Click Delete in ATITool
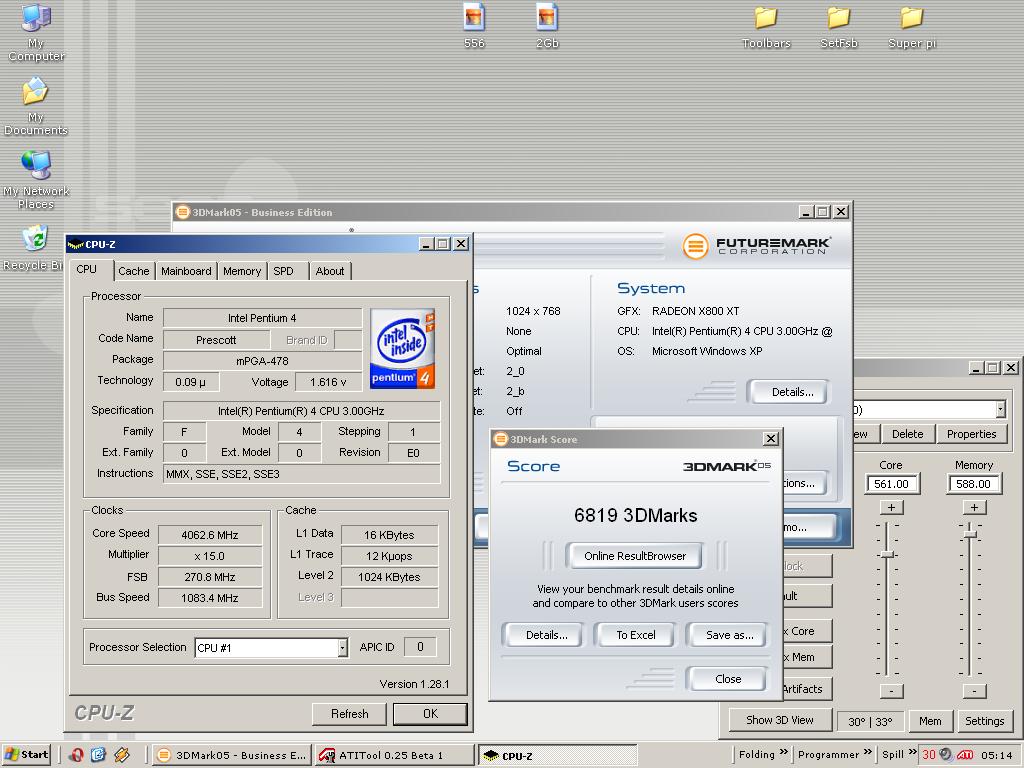1024x768 pixels. click(x=907, y=434)
